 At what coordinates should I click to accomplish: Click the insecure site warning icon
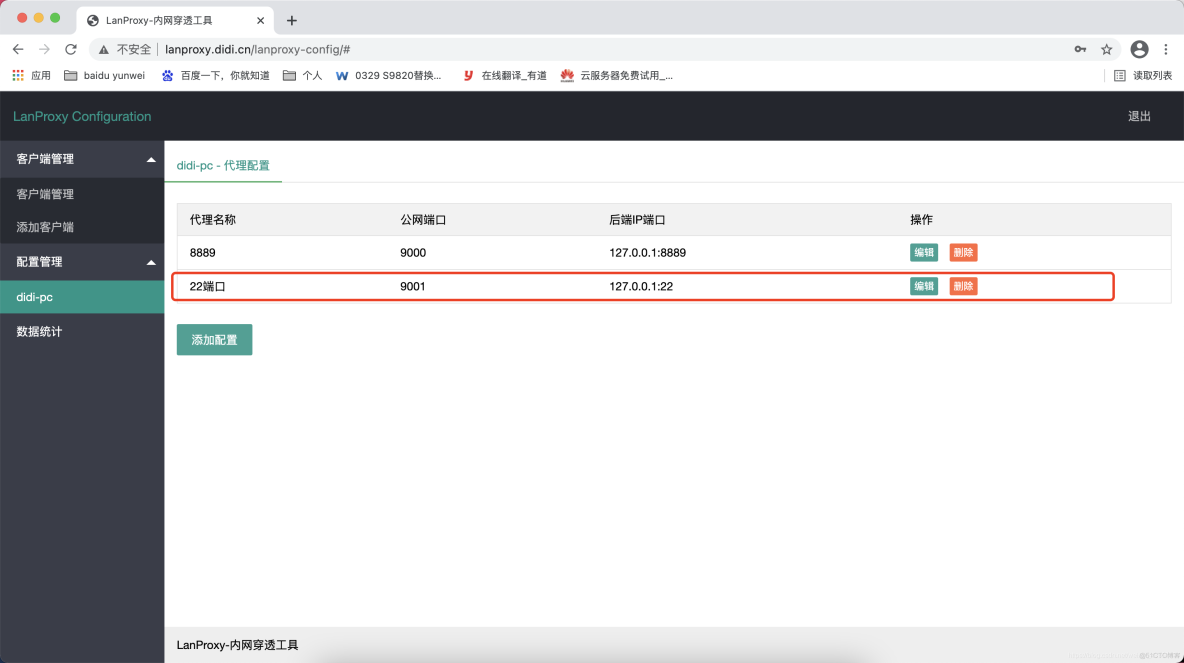point(104,49)
